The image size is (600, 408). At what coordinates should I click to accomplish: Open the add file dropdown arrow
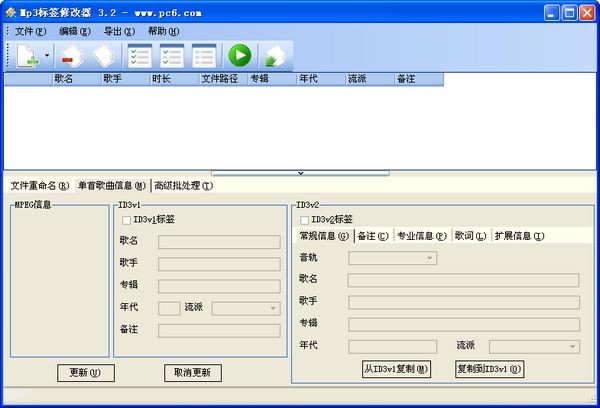(47, 55)
